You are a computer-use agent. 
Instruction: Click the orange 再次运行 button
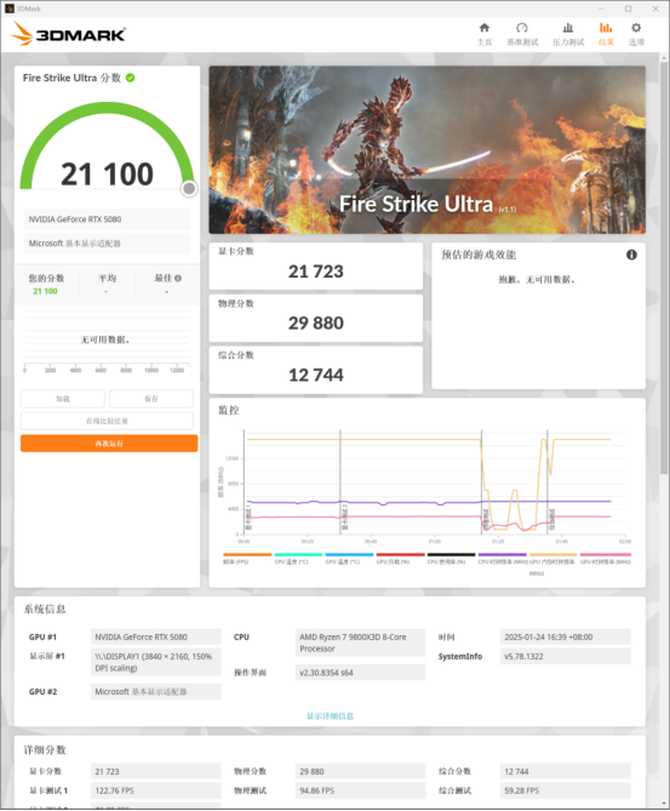[109, 443]
